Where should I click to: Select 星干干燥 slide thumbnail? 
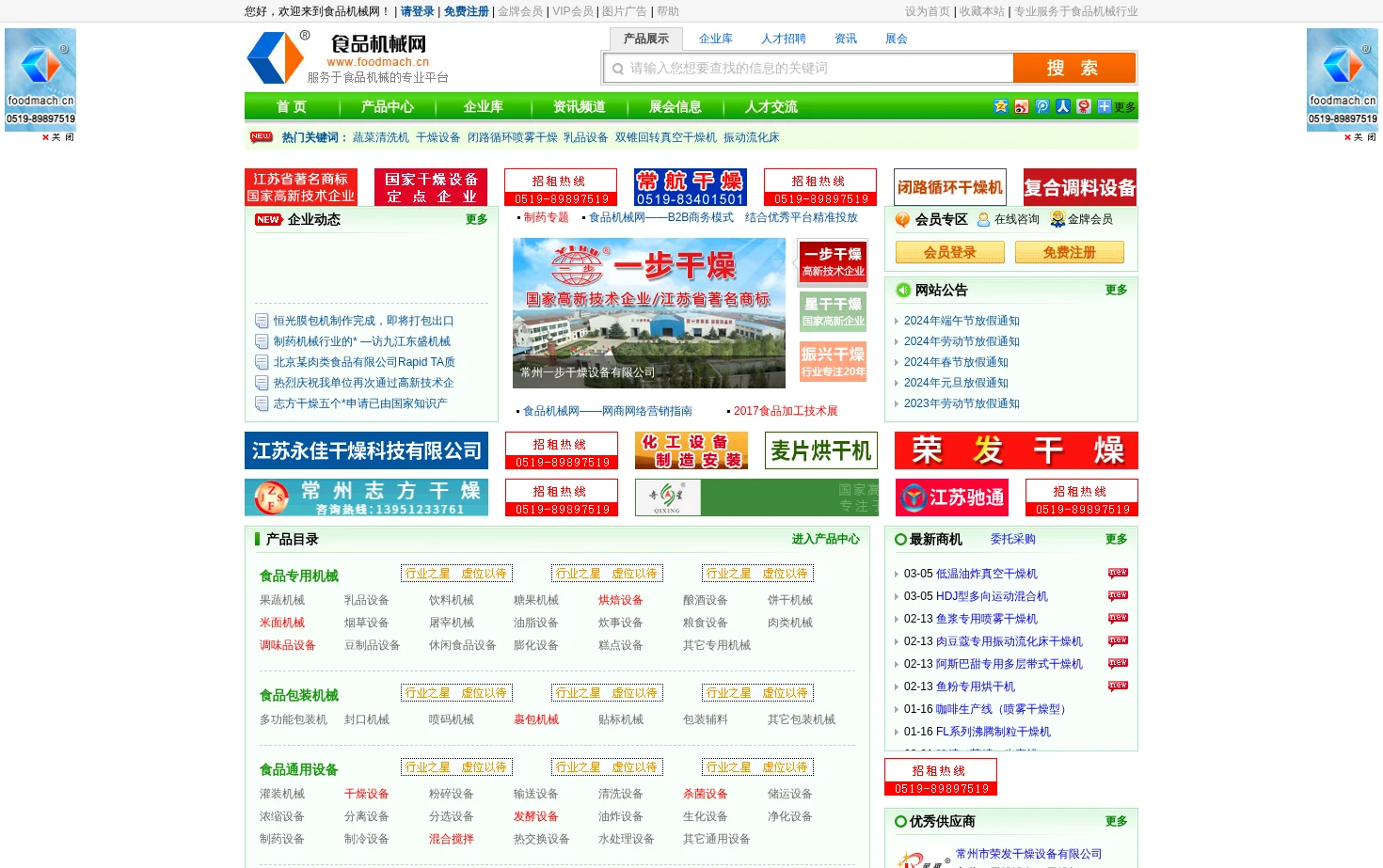pyautogui.click(x=833, y=312)
